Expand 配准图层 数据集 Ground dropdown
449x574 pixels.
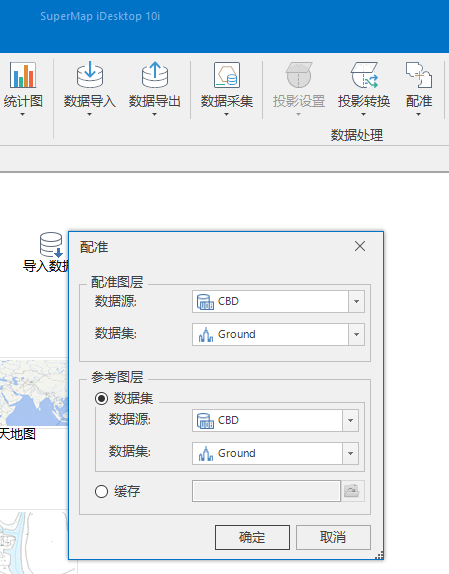pos(356,335)
